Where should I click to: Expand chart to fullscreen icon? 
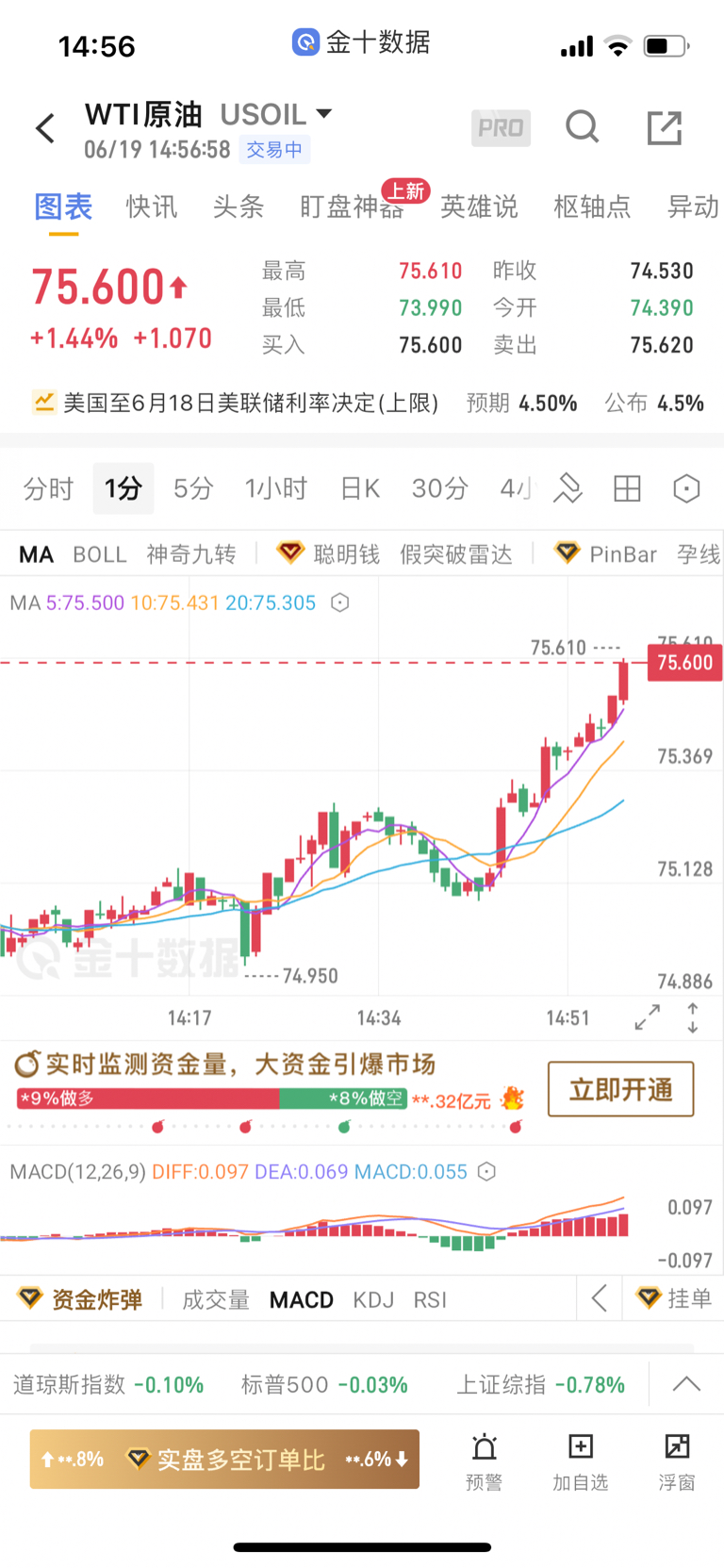tap(648, 1017)
